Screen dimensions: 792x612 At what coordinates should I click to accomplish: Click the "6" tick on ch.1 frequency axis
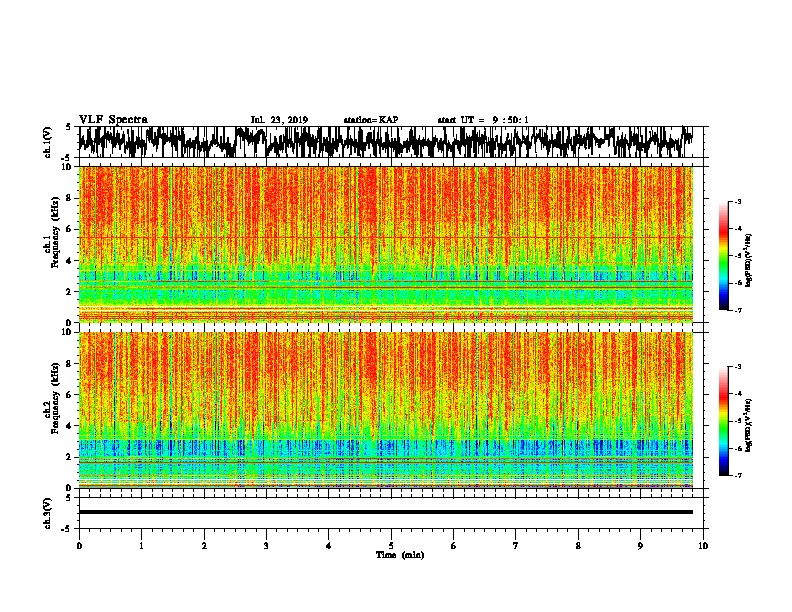point(69,229)
